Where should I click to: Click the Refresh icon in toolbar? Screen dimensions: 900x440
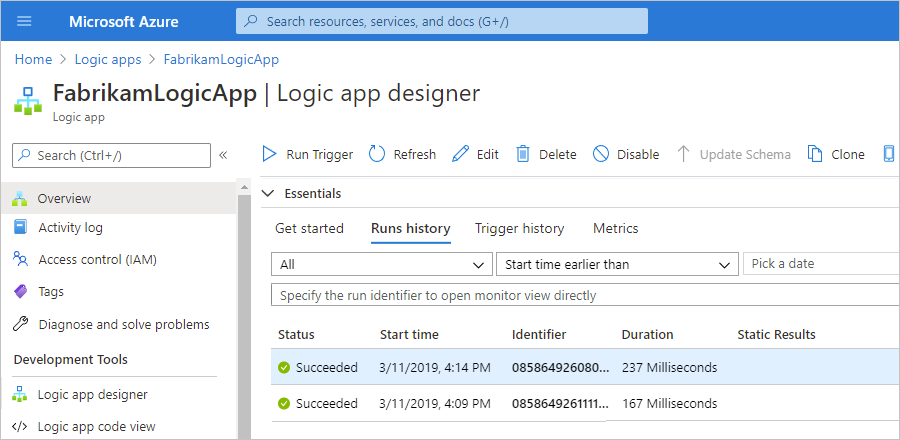377,154
